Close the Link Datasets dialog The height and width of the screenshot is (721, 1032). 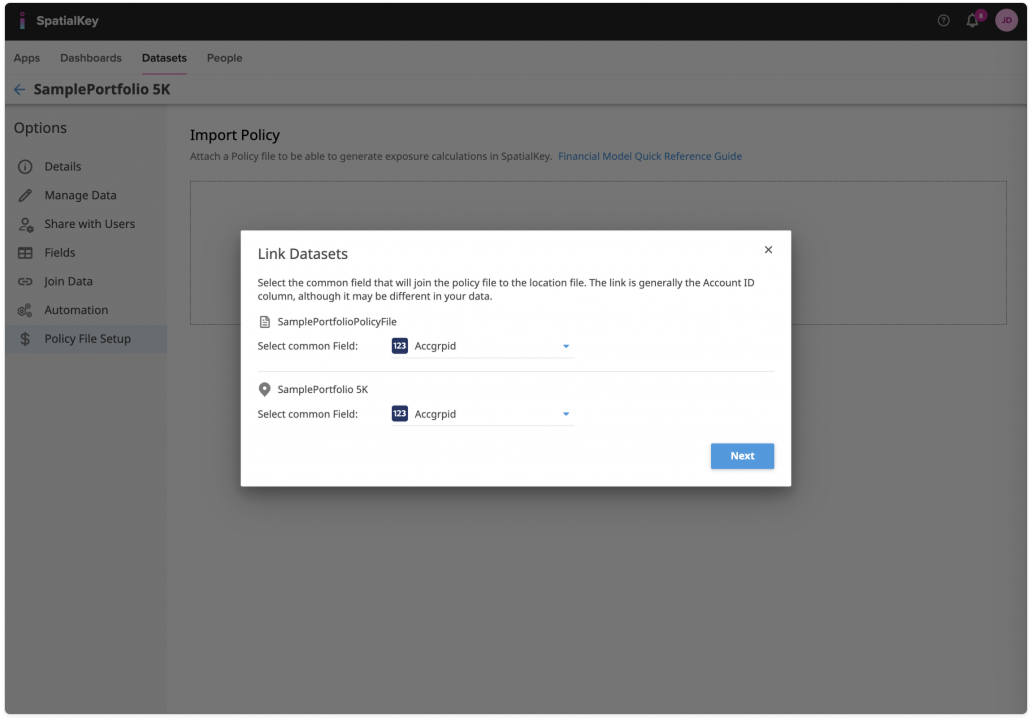[x=768, y=250]
